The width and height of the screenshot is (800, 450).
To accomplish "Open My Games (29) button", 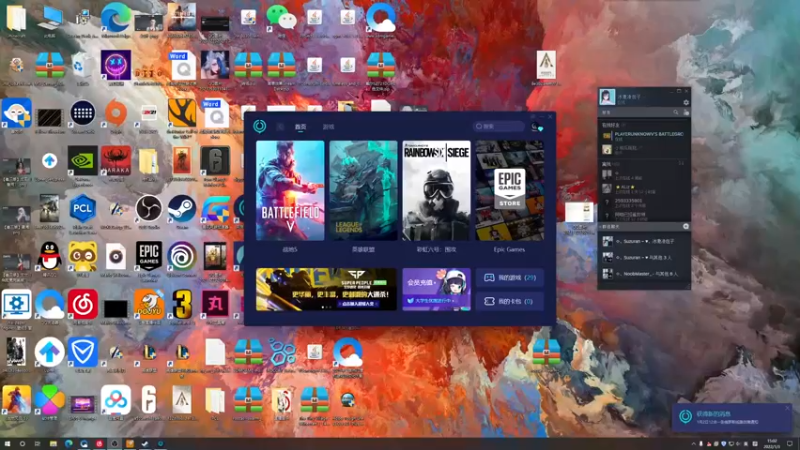I will (x=510, y=278).
